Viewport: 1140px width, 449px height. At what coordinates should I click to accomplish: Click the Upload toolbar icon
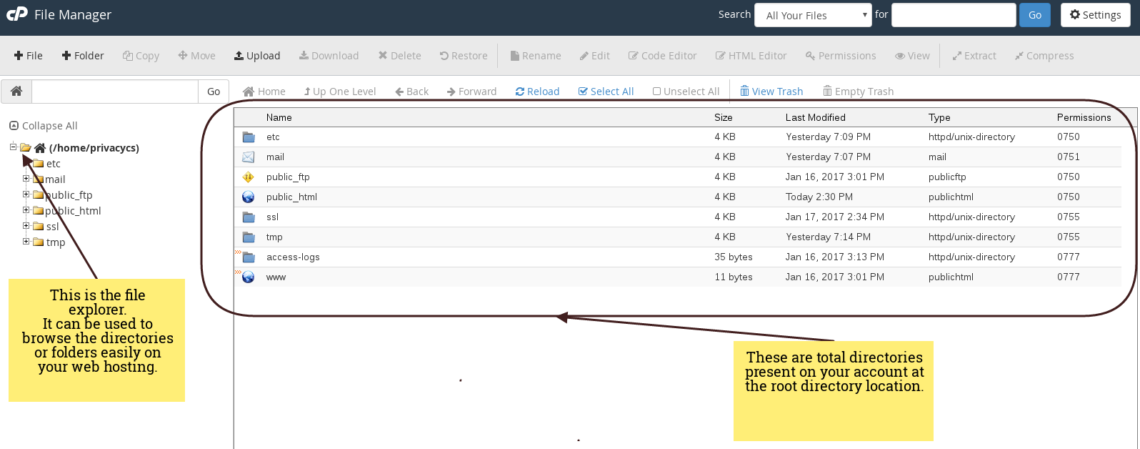239,56
